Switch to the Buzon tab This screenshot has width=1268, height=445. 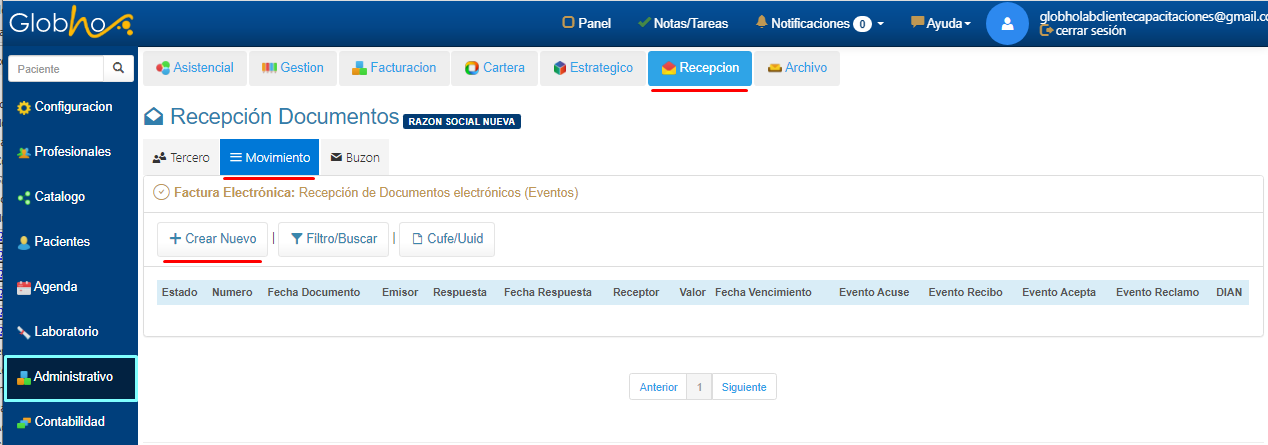click(x=354, y=158)
